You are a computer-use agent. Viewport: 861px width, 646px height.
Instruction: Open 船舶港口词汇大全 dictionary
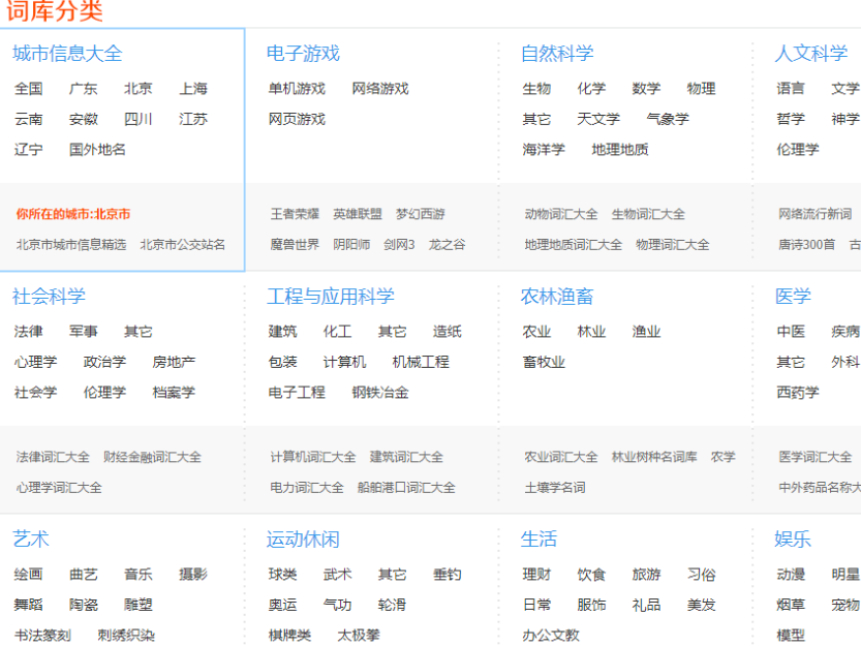click(x=406, y=487)
